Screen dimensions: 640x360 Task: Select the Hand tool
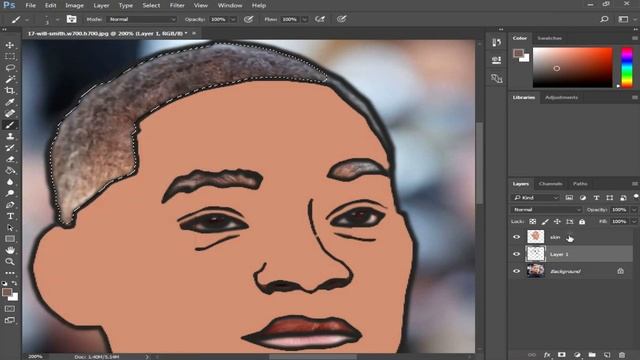[10, 250]
